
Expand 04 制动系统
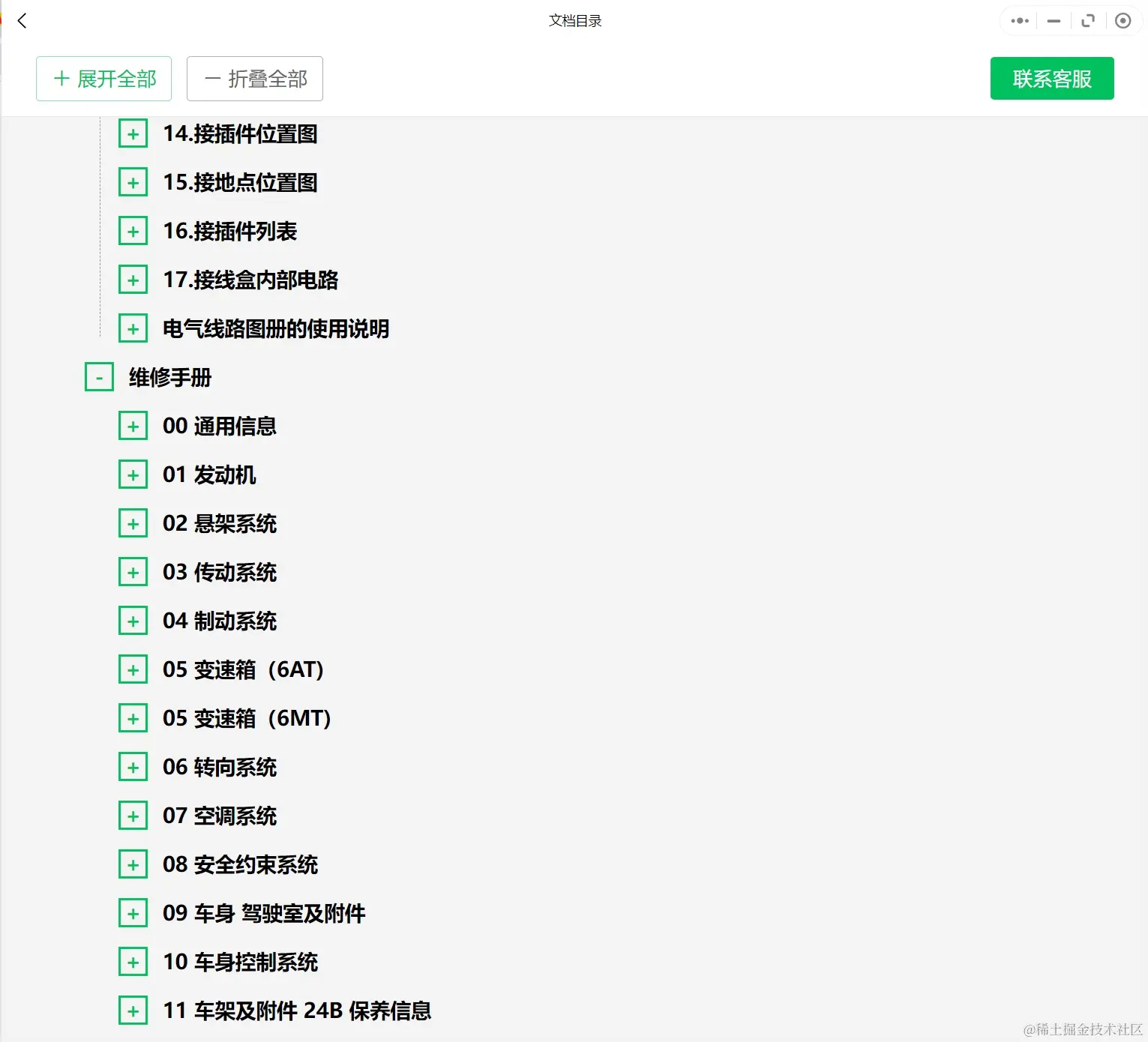pyautogui.click(x=133, y=621)
